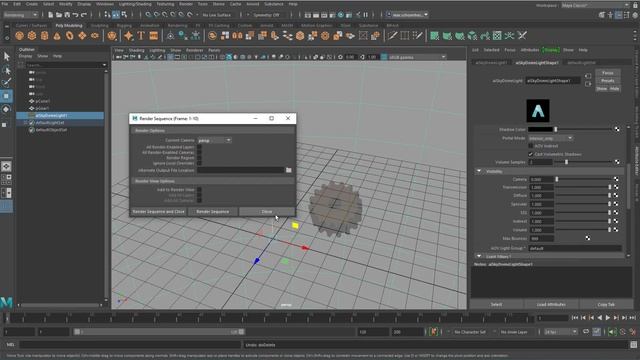Open the Arnold menu
640x360 pixels.
(x=253, y=4)
